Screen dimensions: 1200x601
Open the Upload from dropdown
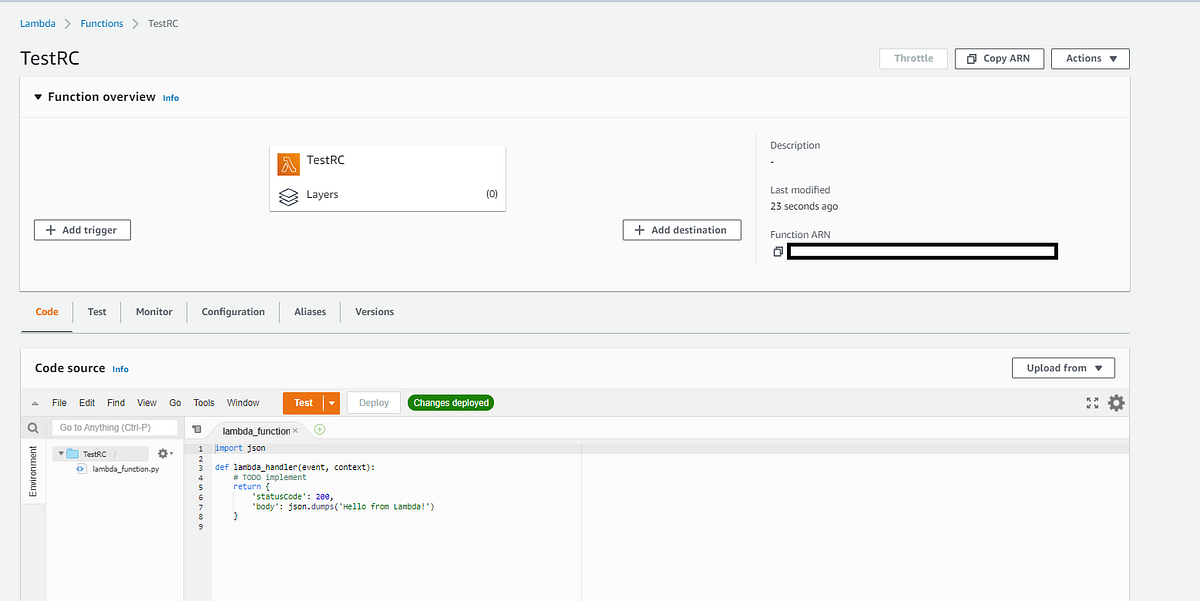1063,368
